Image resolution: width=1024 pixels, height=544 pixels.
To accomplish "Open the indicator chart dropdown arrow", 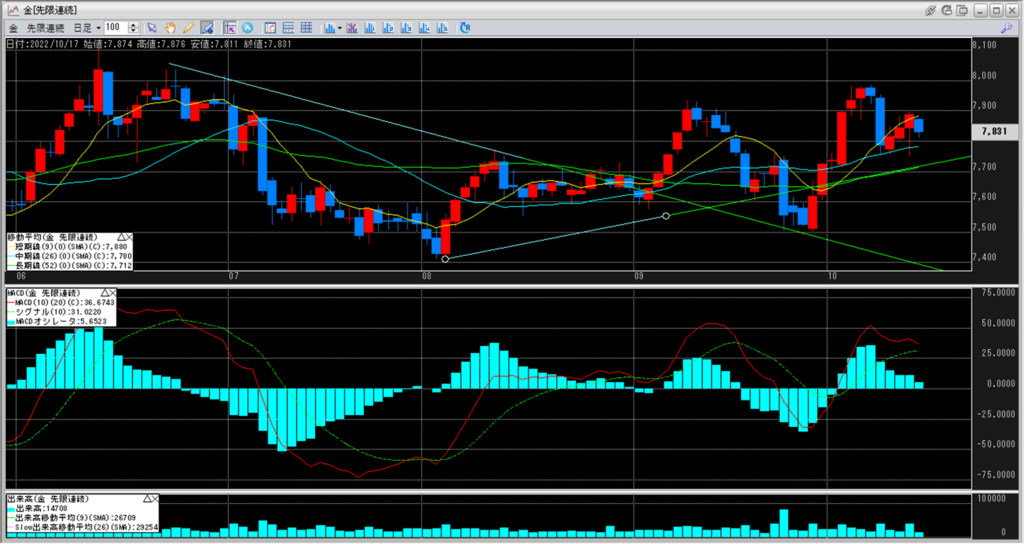I will pyautogui.click(x=340, y=28).
